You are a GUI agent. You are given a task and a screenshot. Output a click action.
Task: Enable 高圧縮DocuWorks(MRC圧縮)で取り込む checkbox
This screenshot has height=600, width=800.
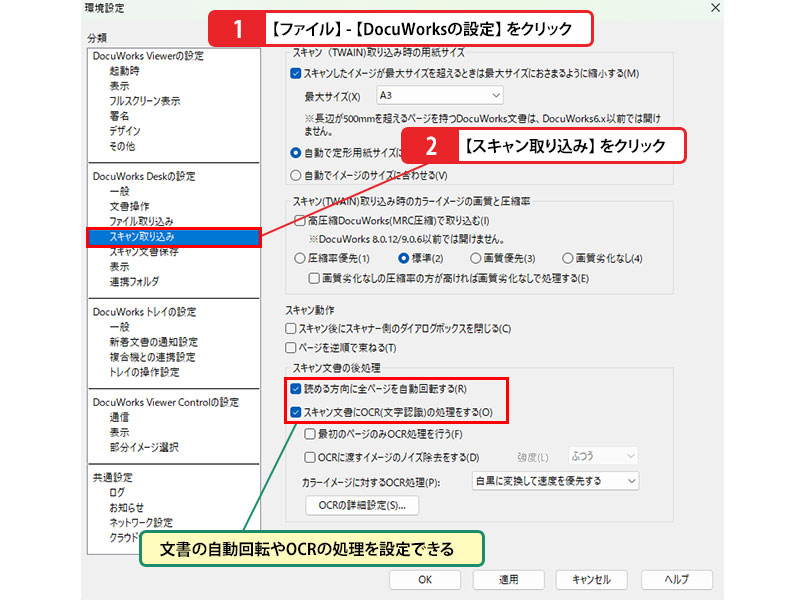pos(300,221)
